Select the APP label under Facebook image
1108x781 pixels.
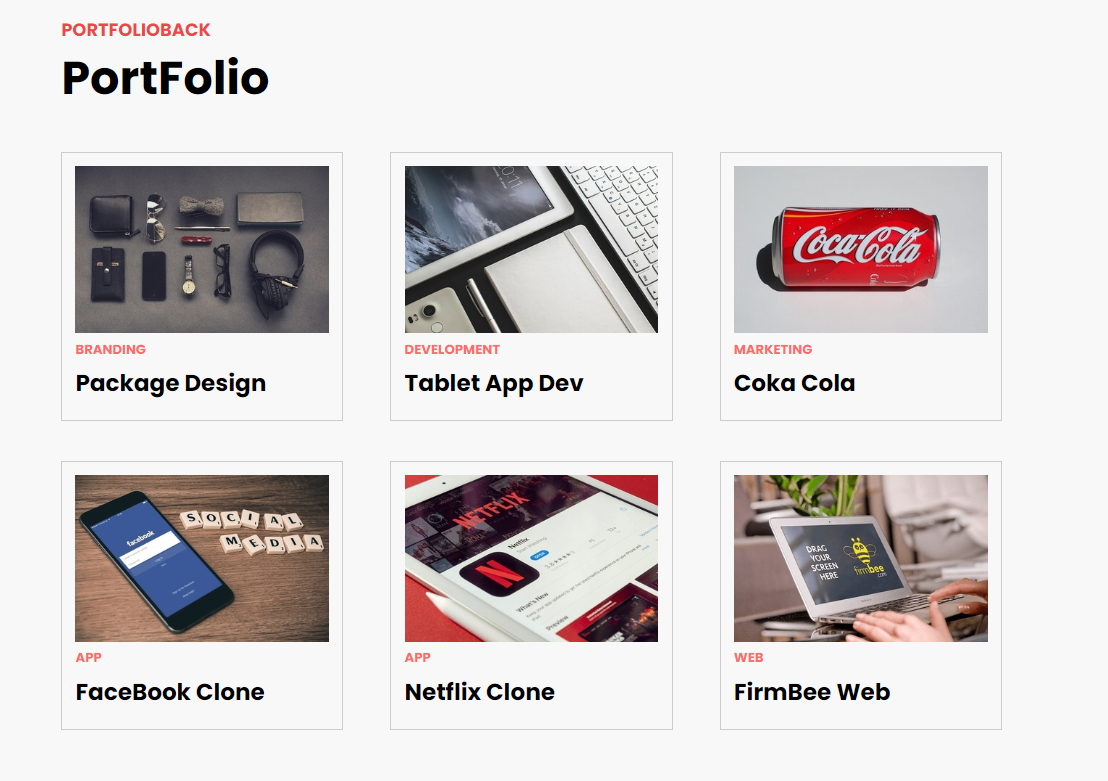[x=88, y=657]
